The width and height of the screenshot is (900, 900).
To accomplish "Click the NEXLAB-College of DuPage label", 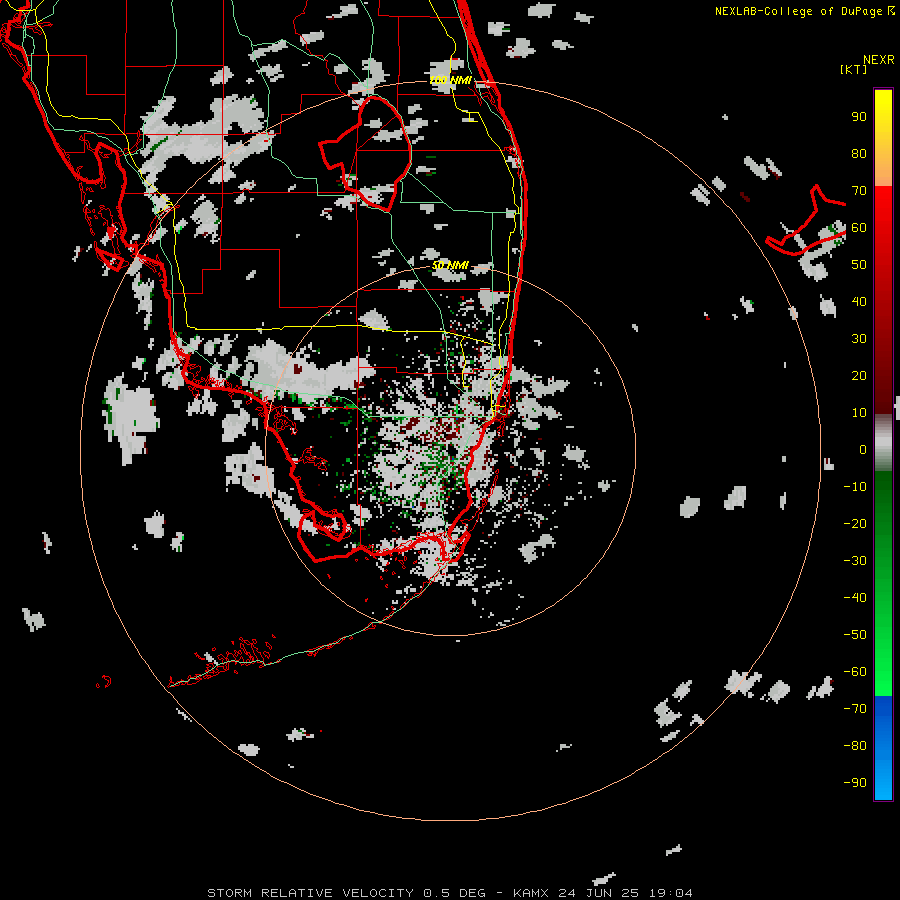I will pyautogui.click(x=800, y=11).
